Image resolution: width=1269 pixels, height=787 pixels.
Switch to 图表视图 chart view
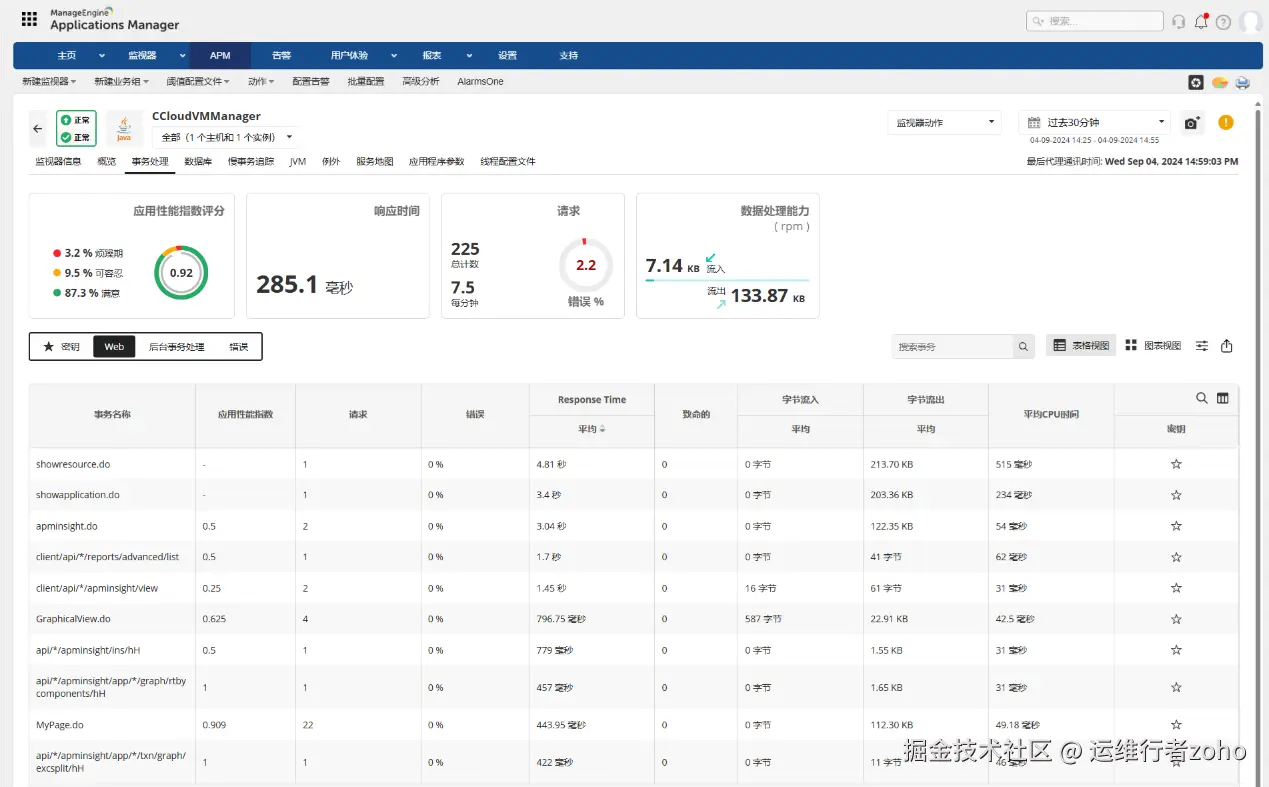click(1152, 345)
